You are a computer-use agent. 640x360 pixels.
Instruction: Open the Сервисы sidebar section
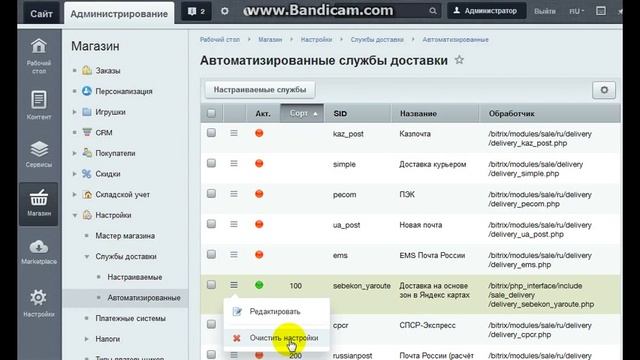coord(39,154)
